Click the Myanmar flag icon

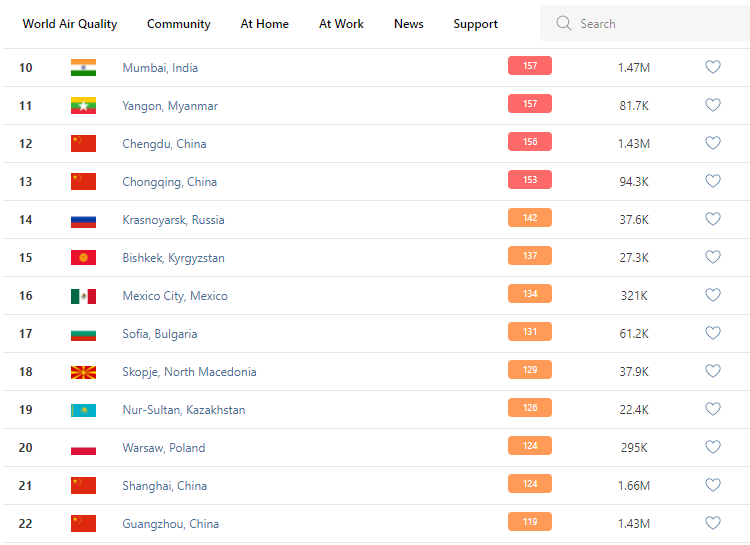(x=83, y=105)
